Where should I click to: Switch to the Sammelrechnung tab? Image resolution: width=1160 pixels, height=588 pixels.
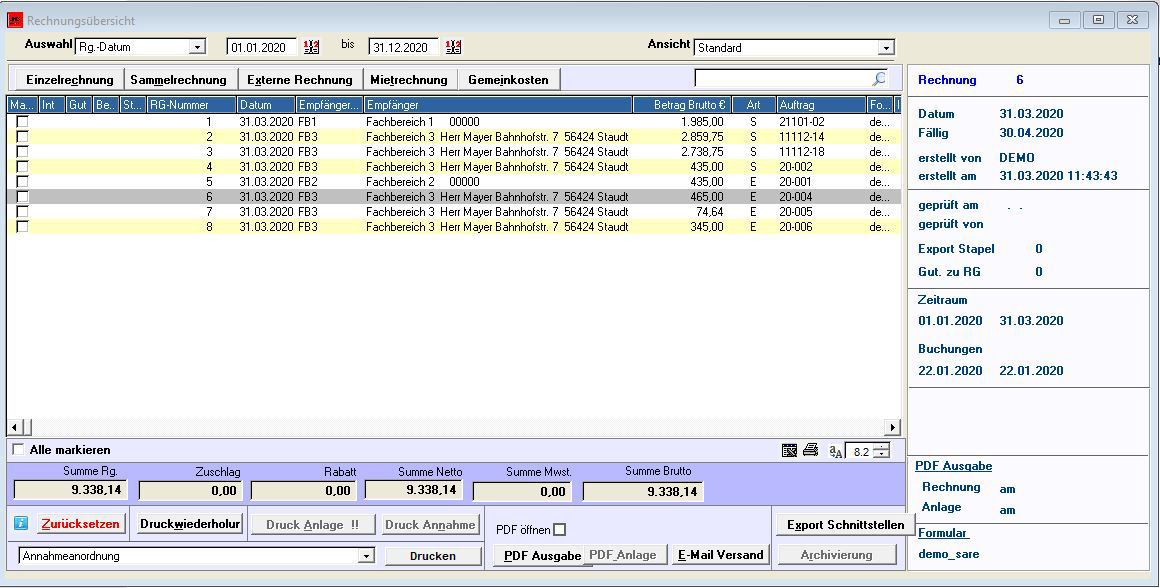tap(179, 80)
